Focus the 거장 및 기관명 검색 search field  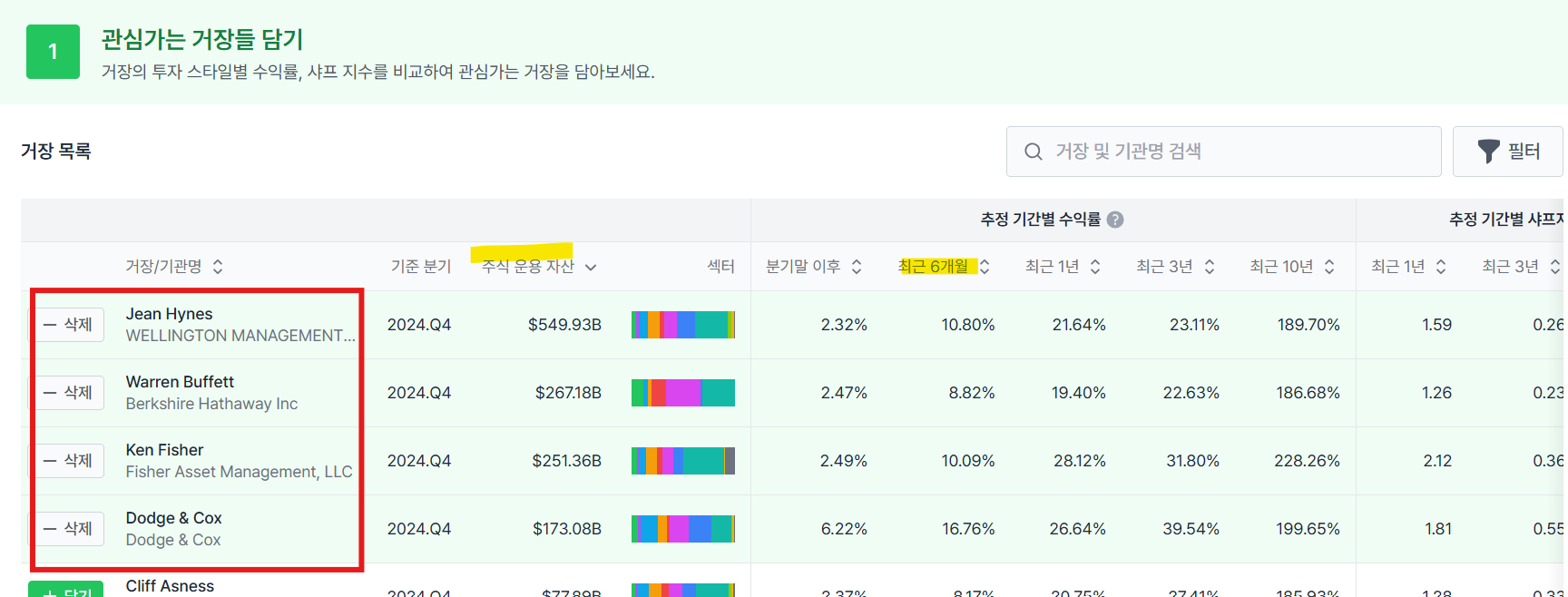pos(1223,152)
